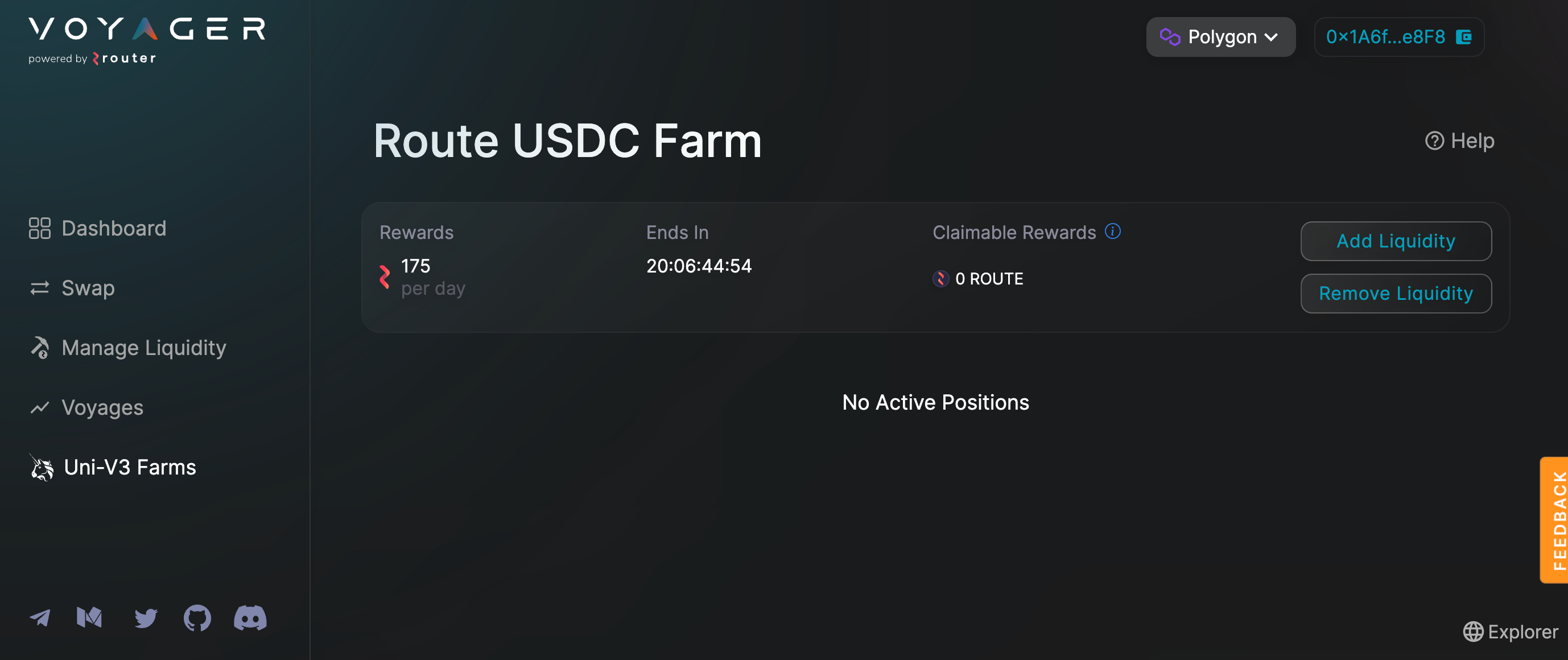The height and width of the screenshot is (660, 1568).
Task: Click the Remove Liquidity button
Action: pyautogui.click(x=1396, y=294)
